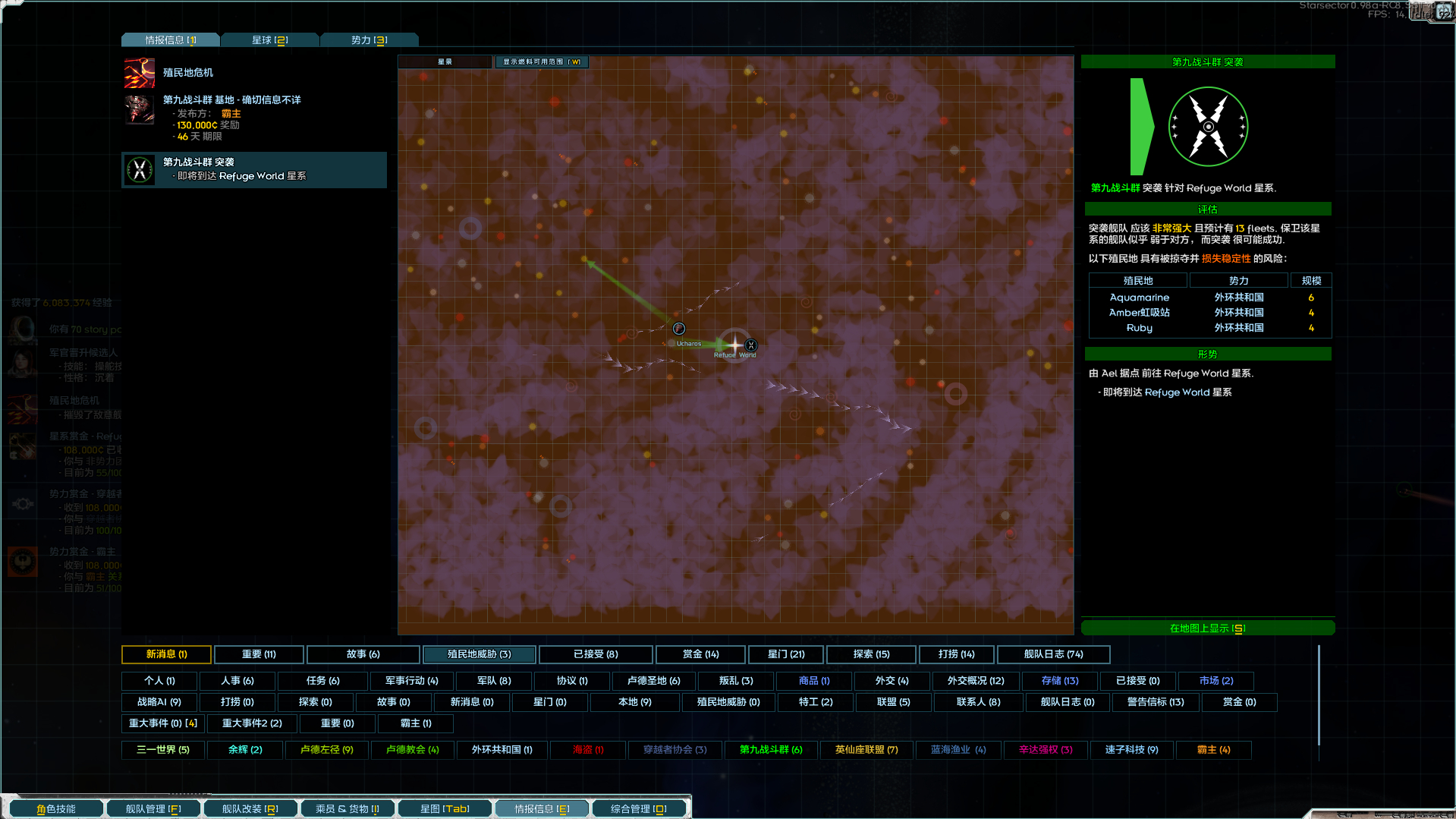The image size is (1456, 819).
Task: Click the large faction emblem in detail panel
Action: 1208,127
